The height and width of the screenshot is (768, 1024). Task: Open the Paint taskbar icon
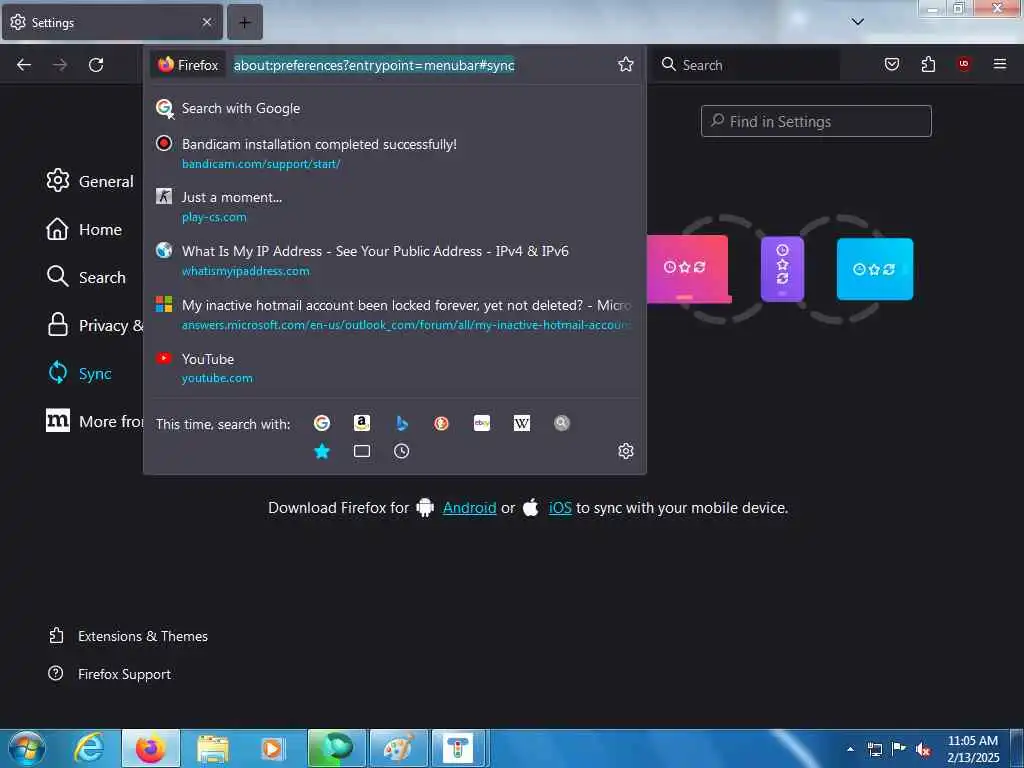398,748
